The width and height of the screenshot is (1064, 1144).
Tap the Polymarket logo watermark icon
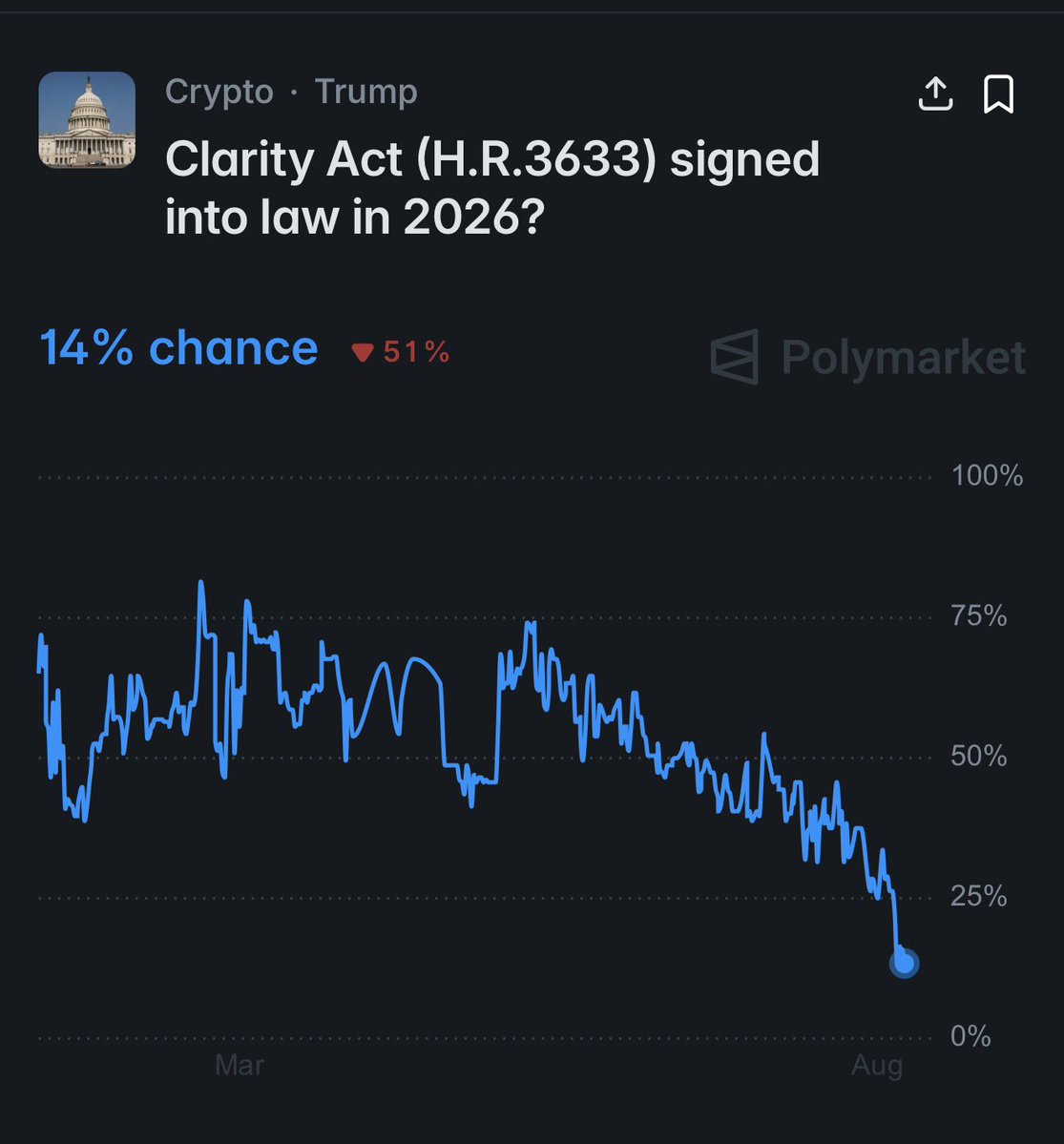point(735,357)
